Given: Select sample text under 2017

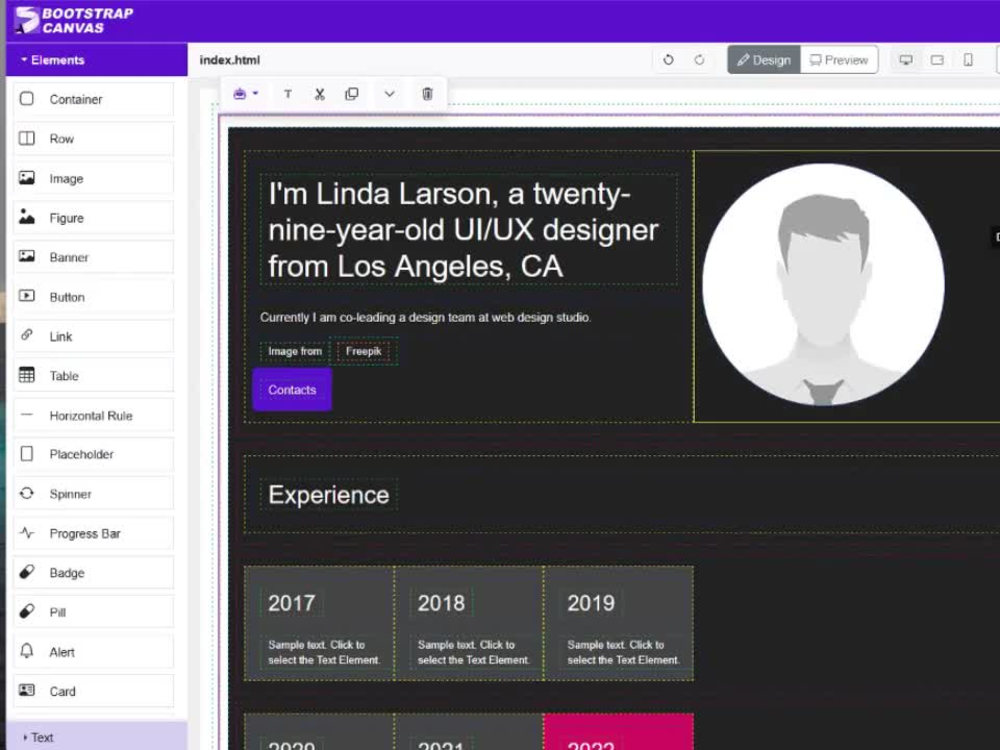Looking at the screenshot, I should click(x=324, y=652).
